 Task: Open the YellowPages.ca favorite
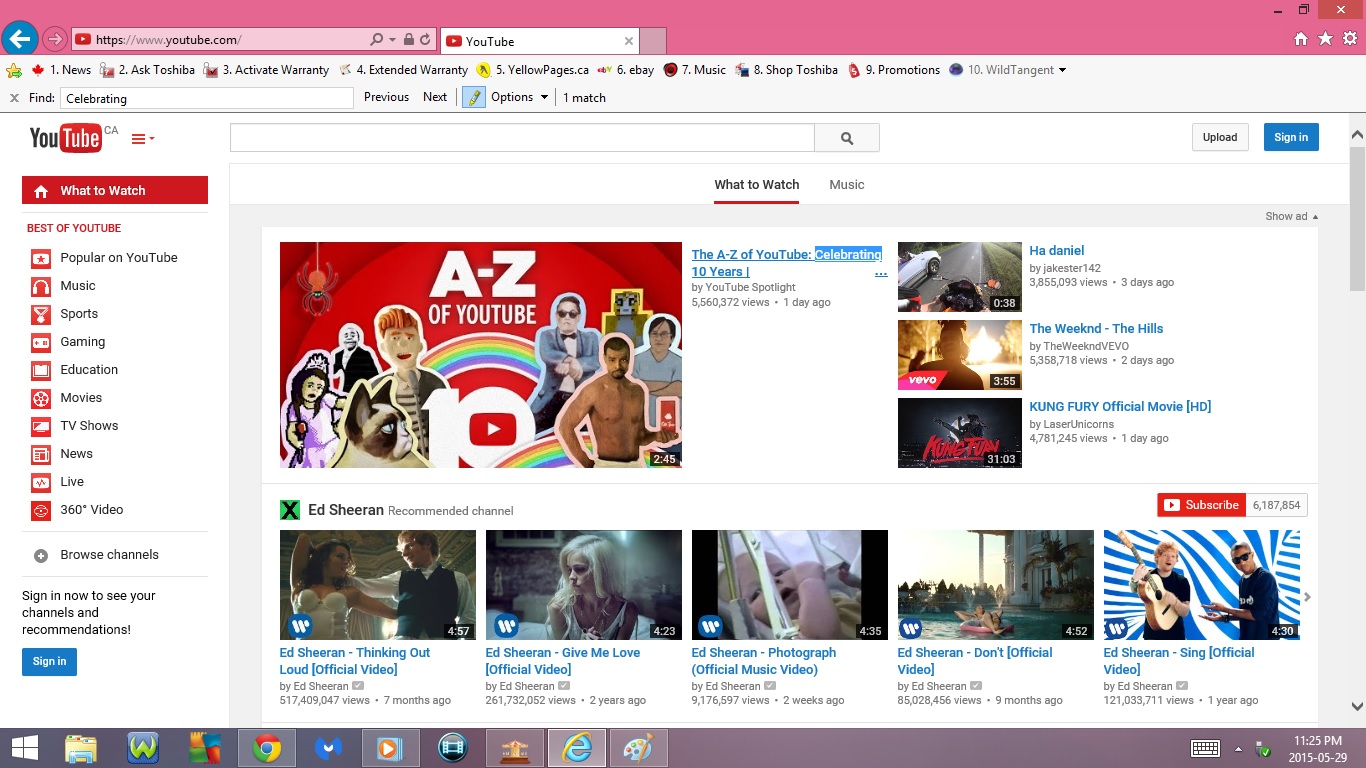tap(533, 70)
